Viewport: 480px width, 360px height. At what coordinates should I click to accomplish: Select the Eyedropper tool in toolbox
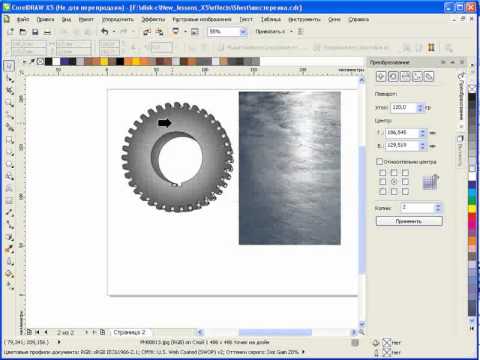[x=10, y=249]
